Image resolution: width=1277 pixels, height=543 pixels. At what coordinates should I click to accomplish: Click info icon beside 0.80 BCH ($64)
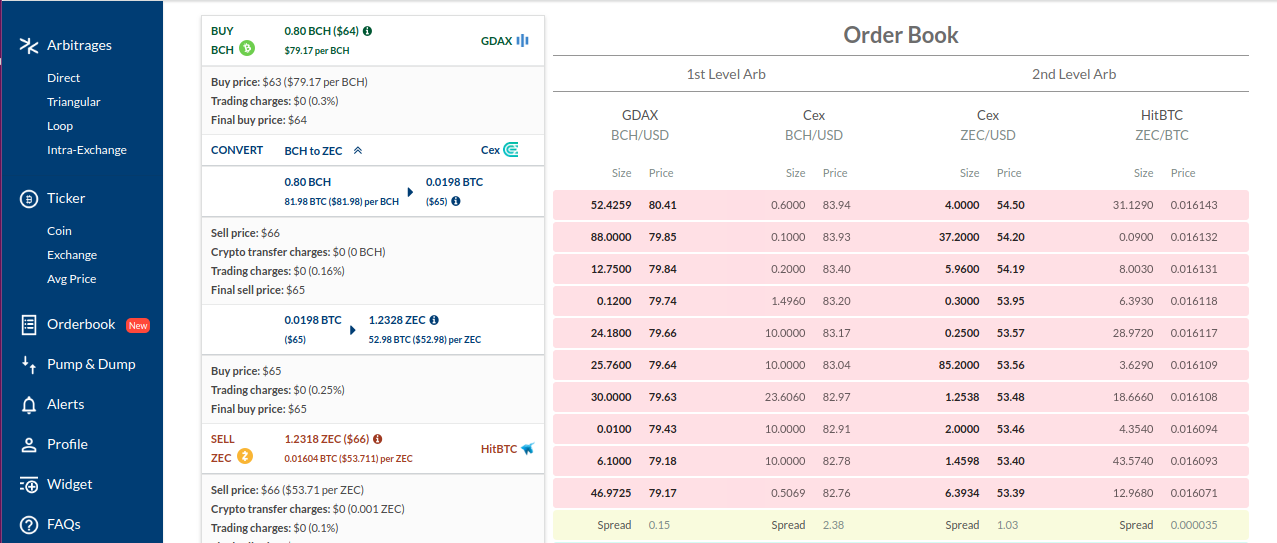[367, 31]
